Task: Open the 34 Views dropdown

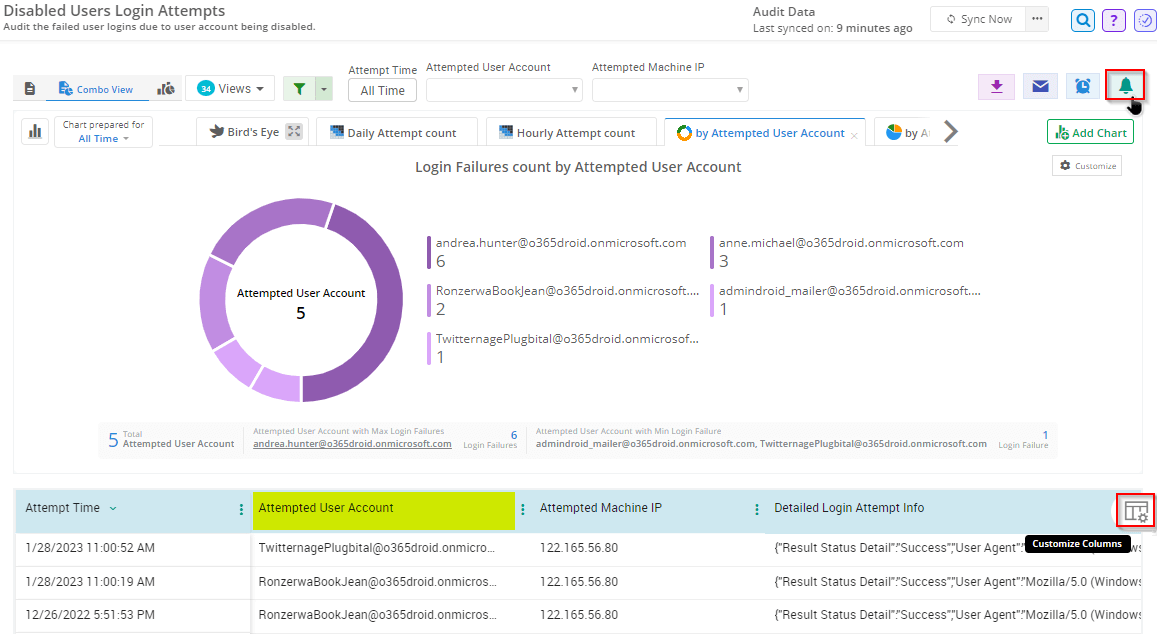Action: tap(230, 89)
